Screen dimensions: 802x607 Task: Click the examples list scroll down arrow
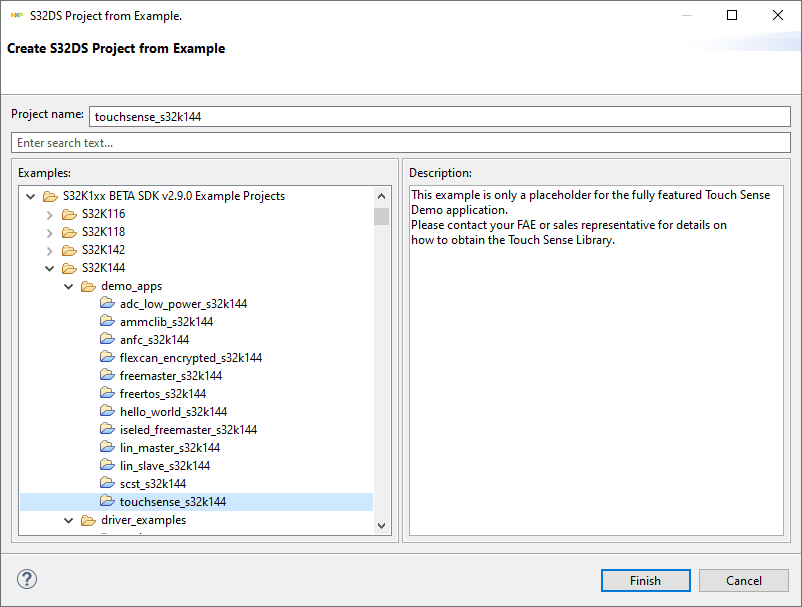click(381, 524)
